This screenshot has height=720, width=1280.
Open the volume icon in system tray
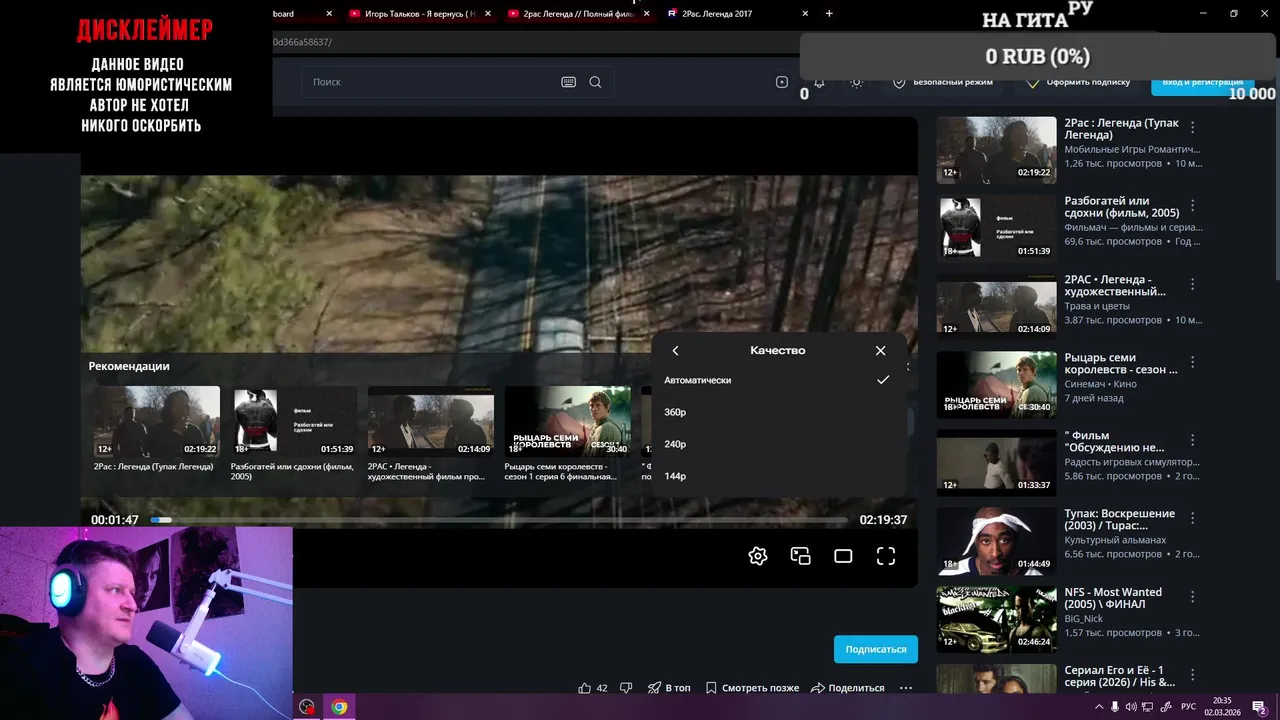(x=1130, y=707)
